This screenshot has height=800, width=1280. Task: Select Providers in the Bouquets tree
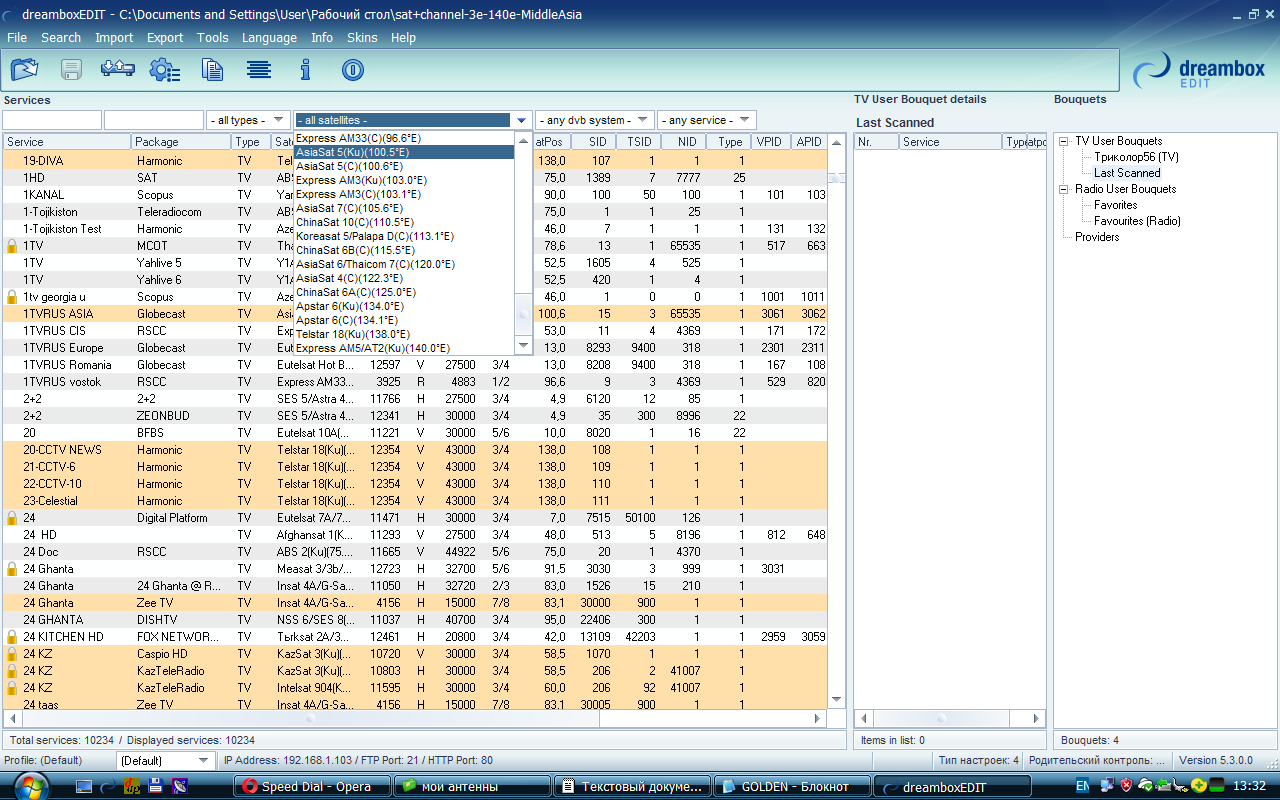1097,237
